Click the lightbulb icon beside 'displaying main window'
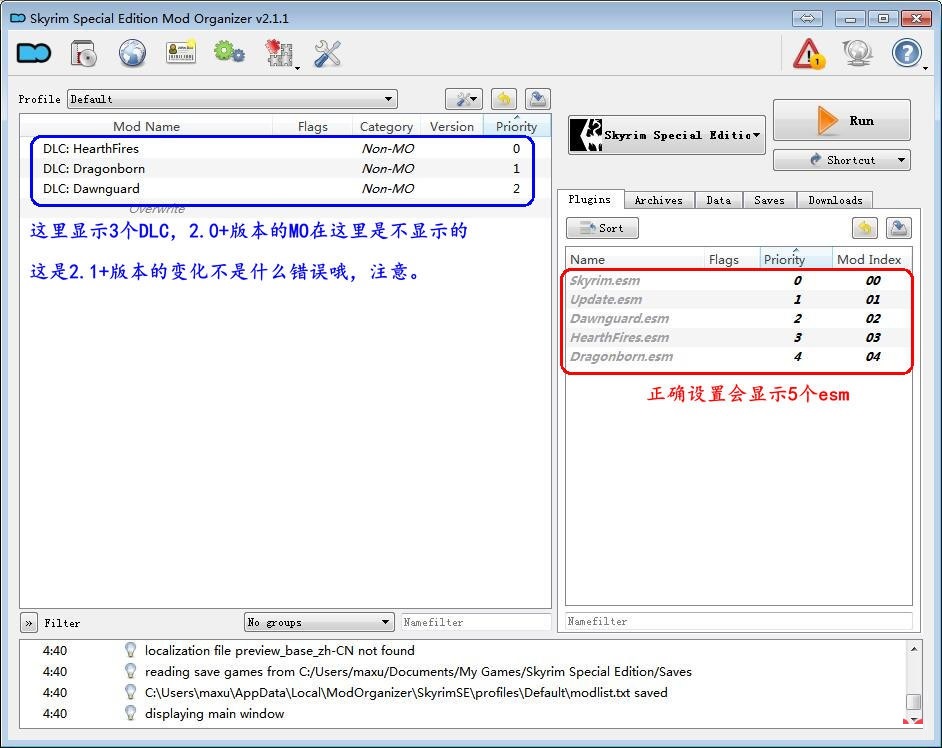The height and width of the screenshot is (748, 942). click(x=130, y=713)
